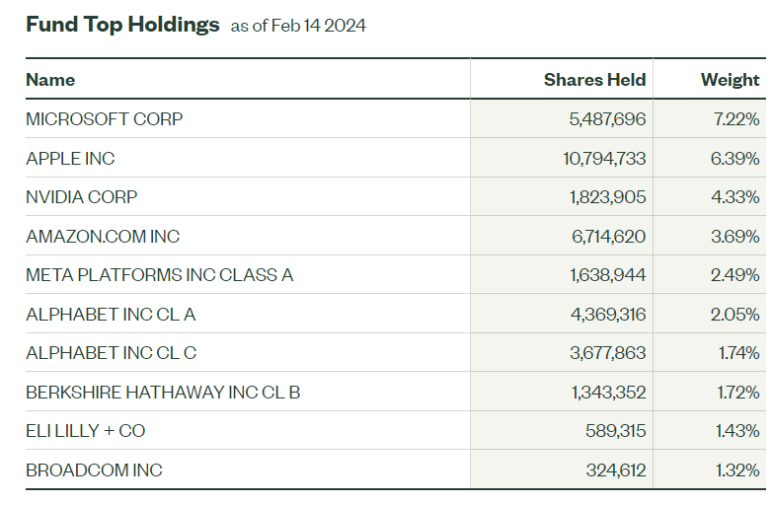Click the ELI LILLY + CO name
This screenshot has width=773, height=505.
(x=85, y=431)
